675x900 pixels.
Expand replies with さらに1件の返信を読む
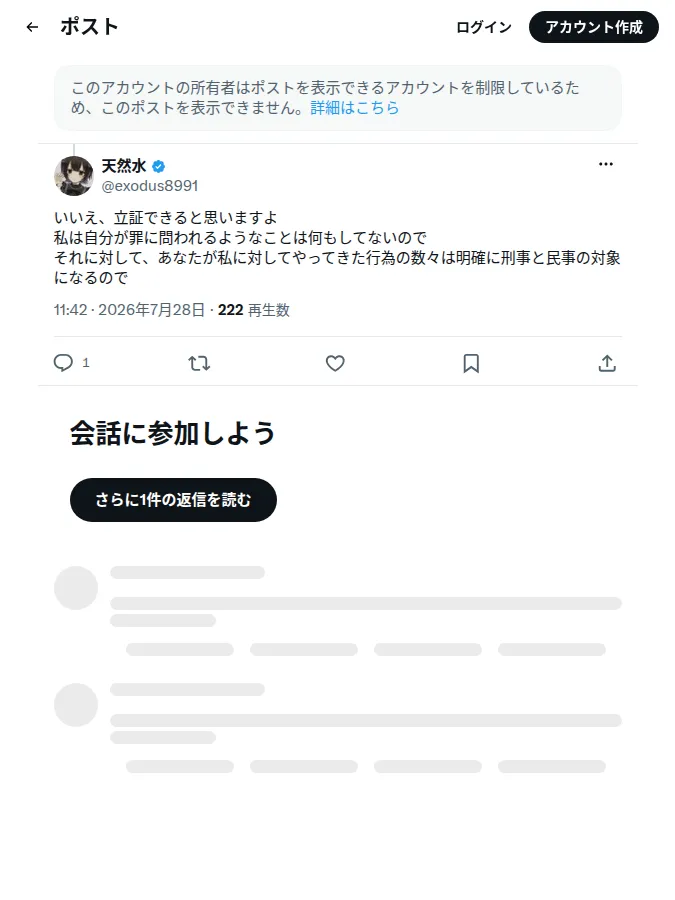(x=173, y=500)
